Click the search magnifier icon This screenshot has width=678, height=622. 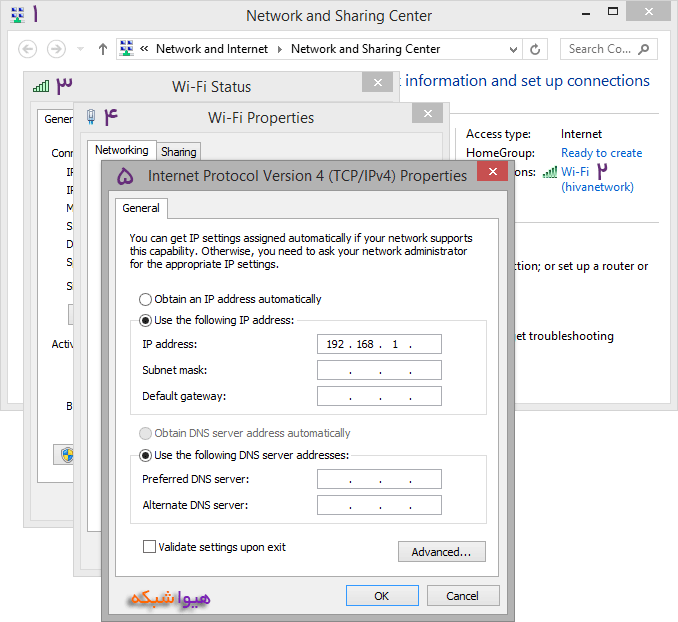(644, 49)
